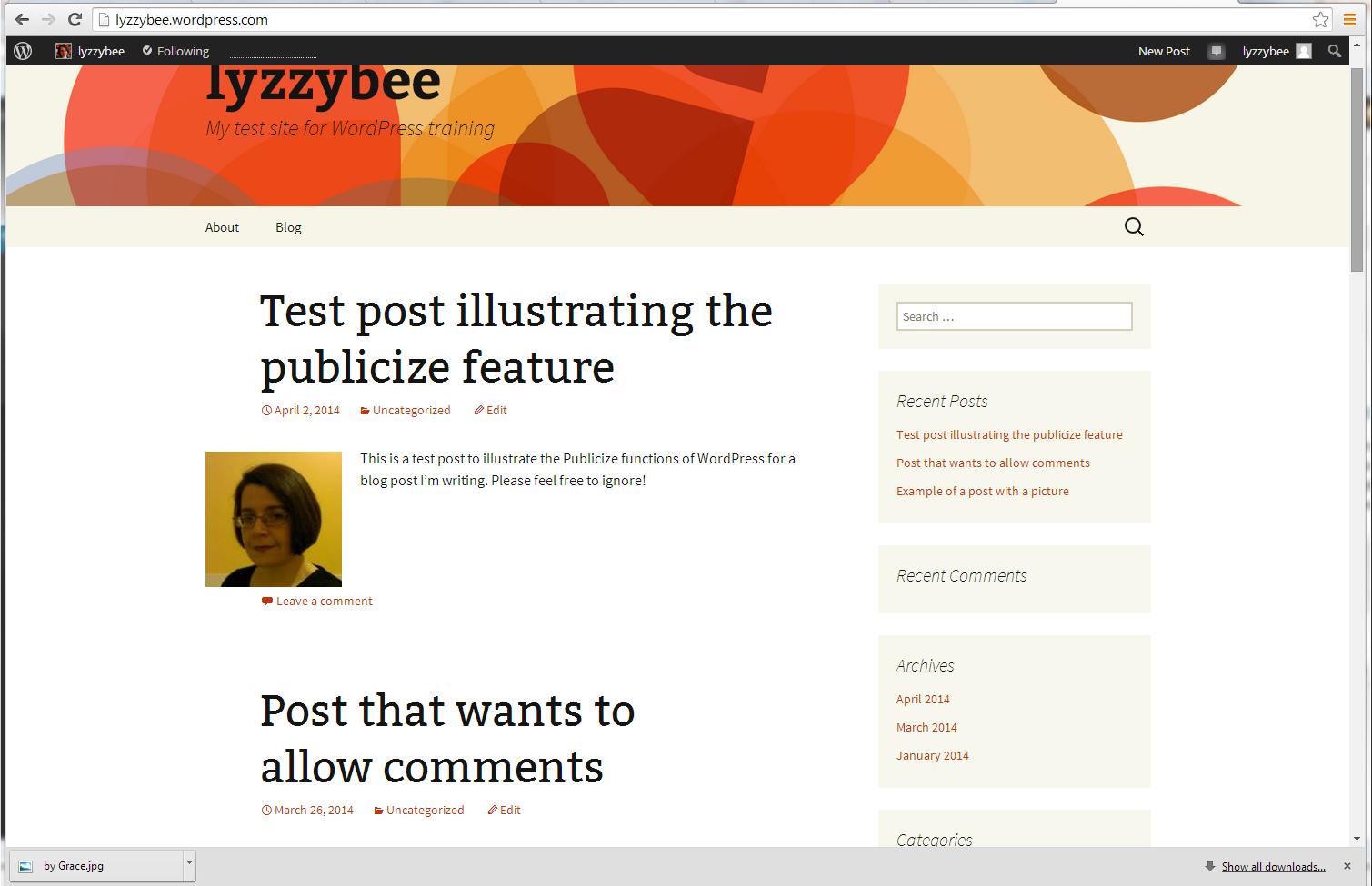Reload the page in the browser
This screenshot has width=1372, height=886.
75,19
